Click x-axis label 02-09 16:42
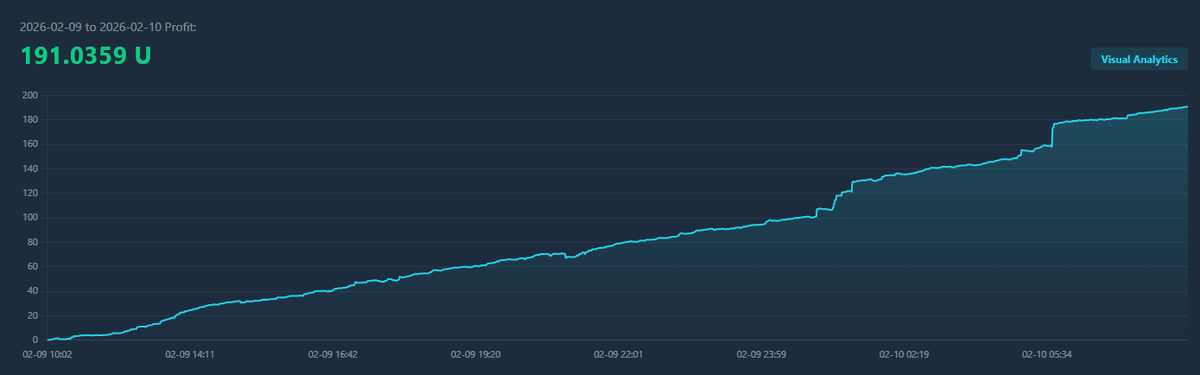This screenshot has width=1200, height=375. click(x=333, y=354)
